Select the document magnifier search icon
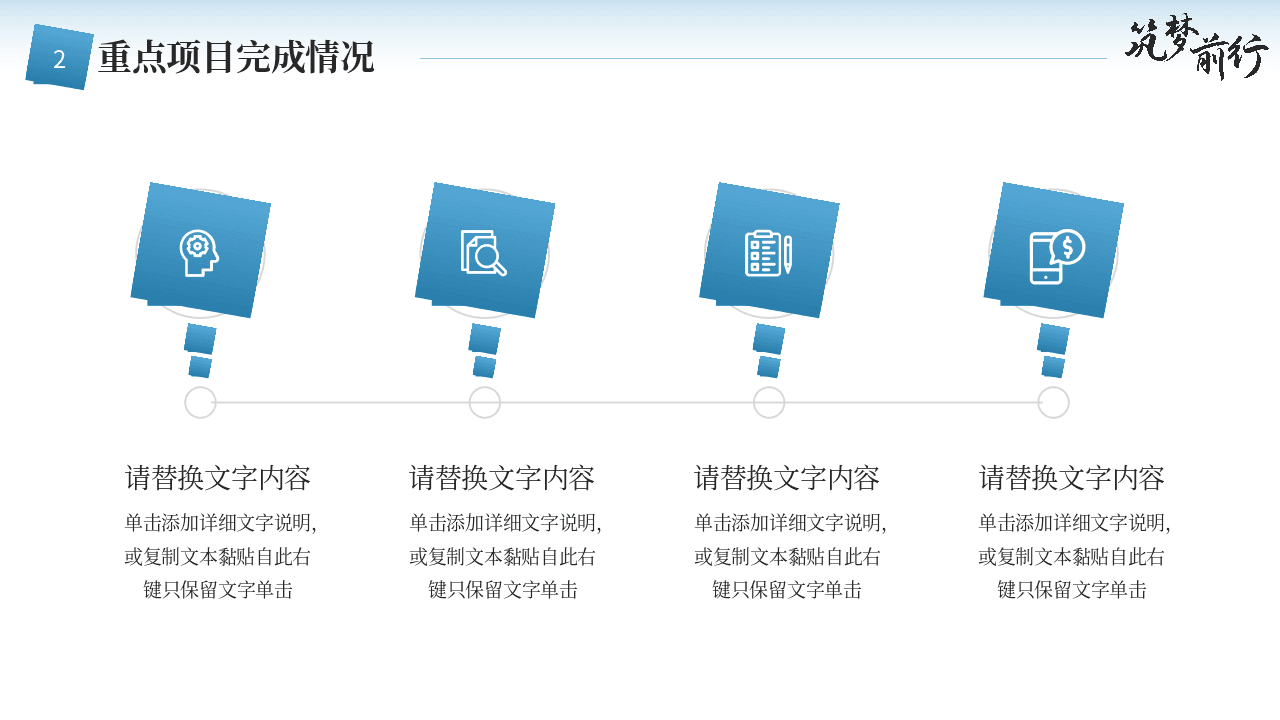The width and height of the screenshot is (1280, 720). [484, 253]
